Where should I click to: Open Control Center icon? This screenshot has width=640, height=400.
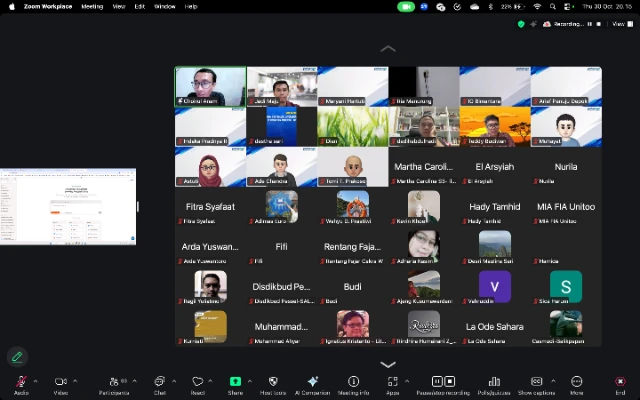tap(569, 7)
